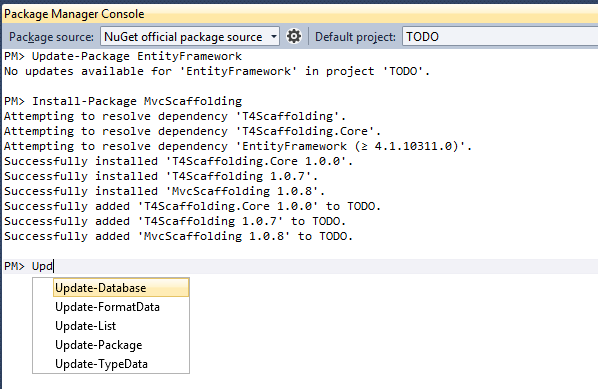Image resolution: width=598 pixels, height=389 pixels.
Task: Open the Default project TODO dropdown
Action: [x=500, y=37]
